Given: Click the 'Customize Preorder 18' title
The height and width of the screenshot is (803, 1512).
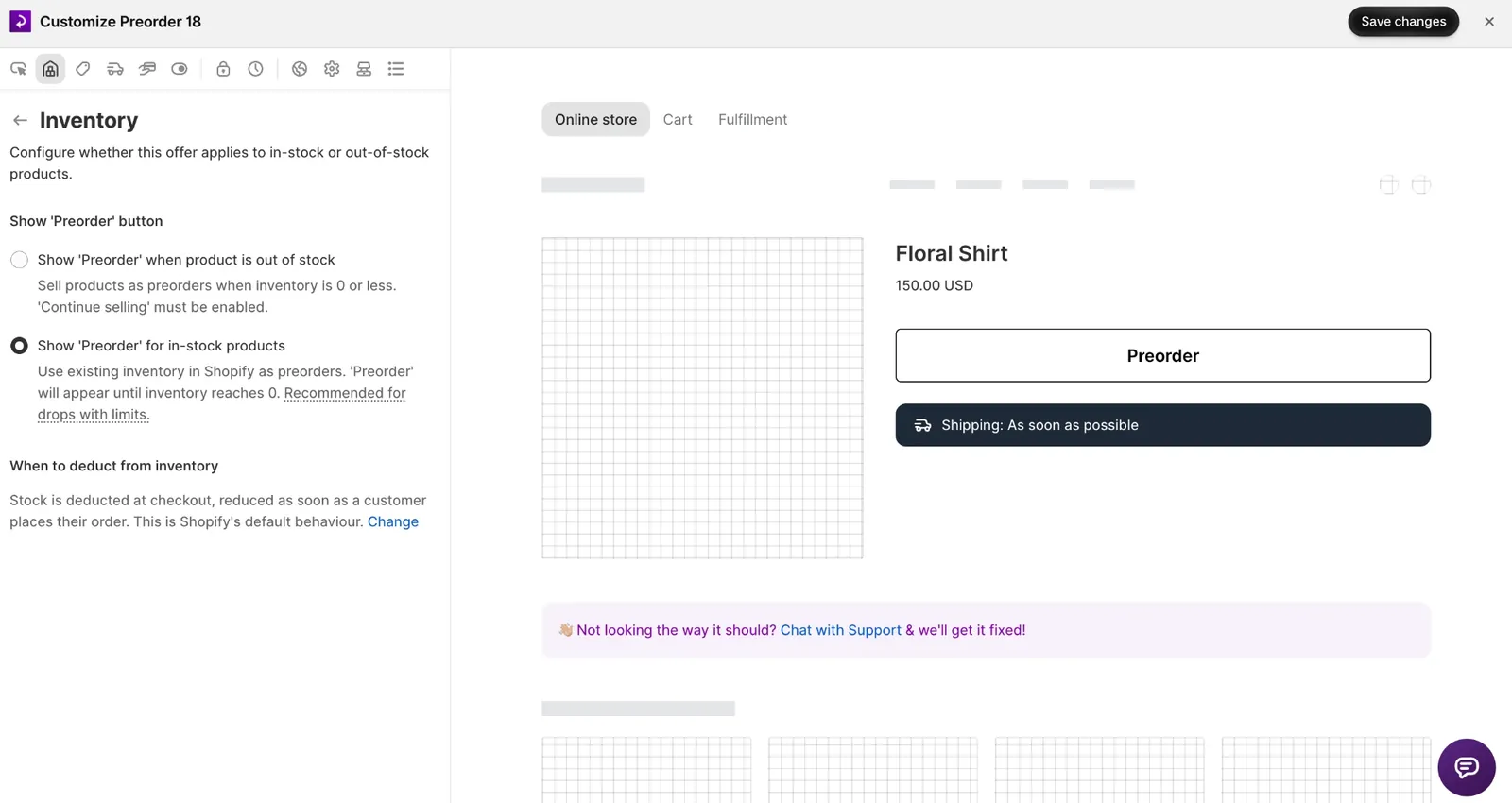Looking at the screenshot, I should (120, 22).
